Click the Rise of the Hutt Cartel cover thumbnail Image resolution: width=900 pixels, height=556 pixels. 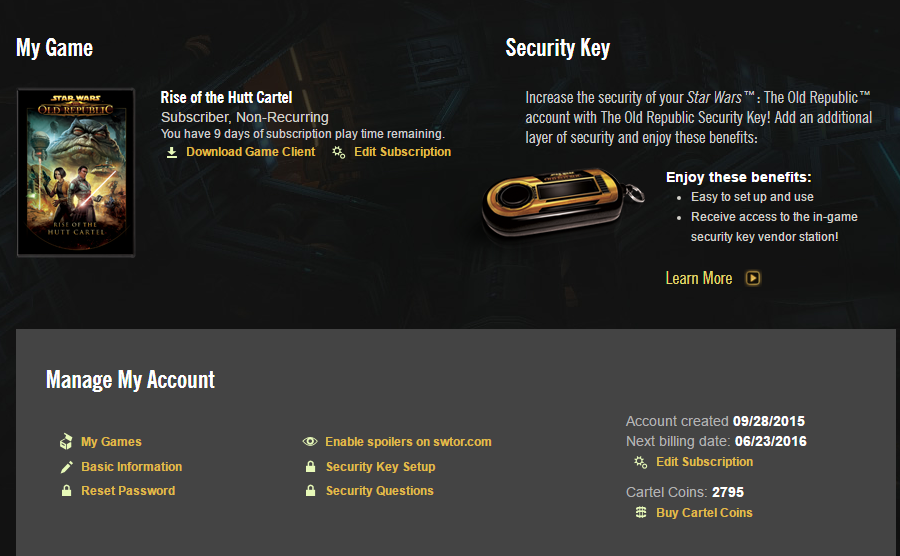[x=76, y=172]
